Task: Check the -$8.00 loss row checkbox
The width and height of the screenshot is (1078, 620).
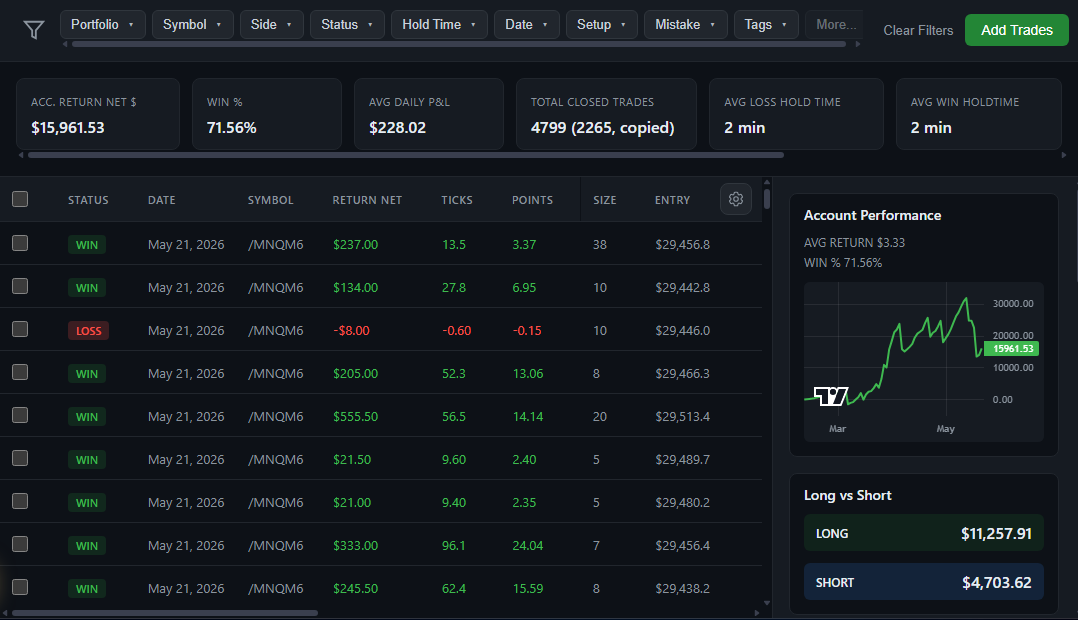Action: point(20,329)
